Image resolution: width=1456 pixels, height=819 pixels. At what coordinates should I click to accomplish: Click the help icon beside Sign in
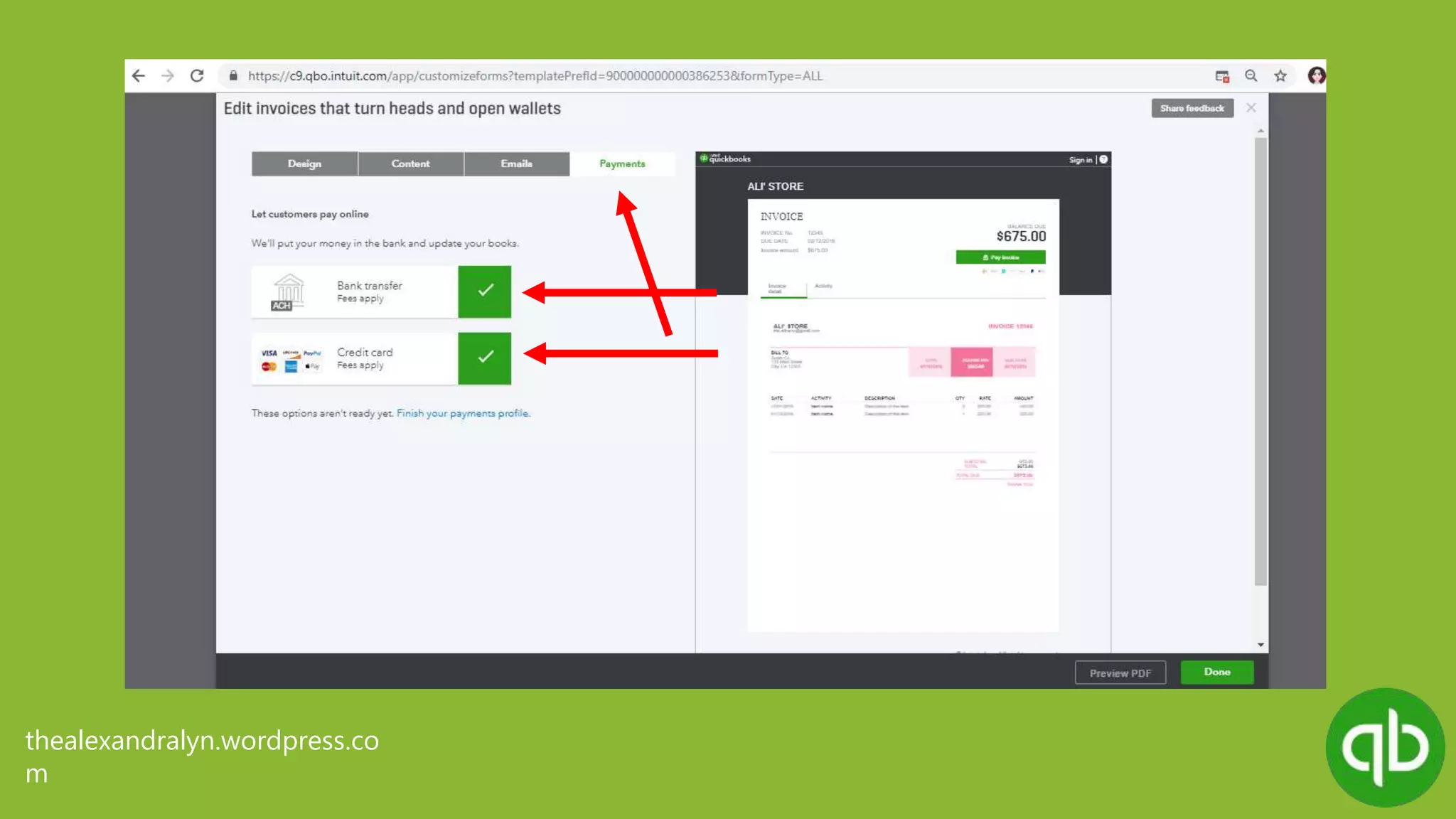pos(1103,159)
